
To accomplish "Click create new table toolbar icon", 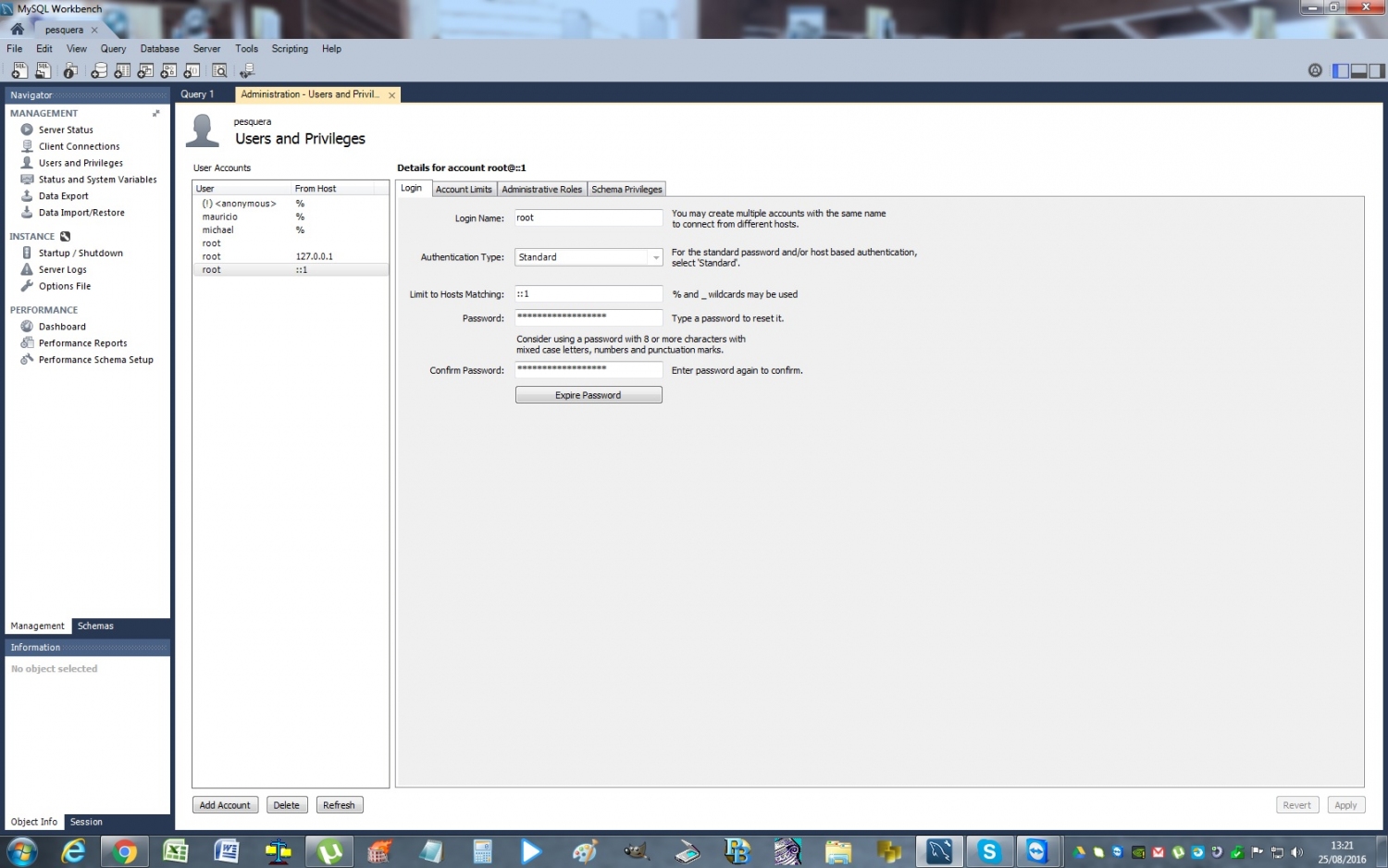I will tap(122, 70).
